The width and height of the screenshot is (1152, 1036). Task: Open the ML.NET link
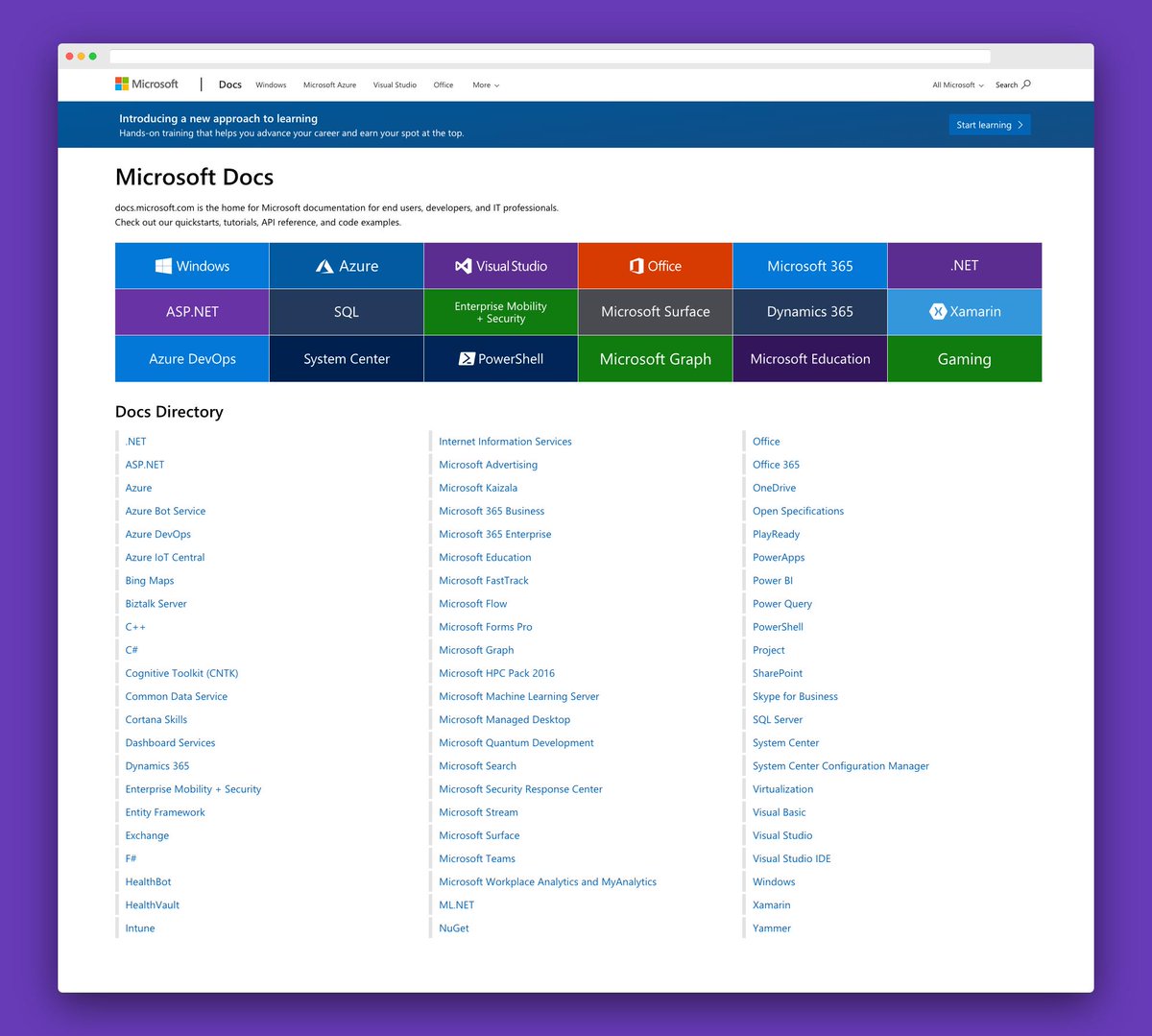tap(457, 904)
